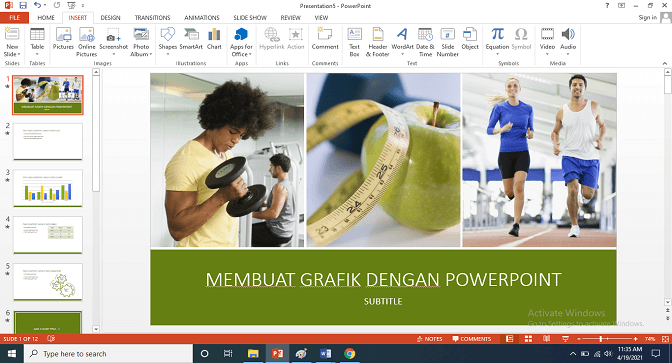Open the Table insert tool
Screen dimensions: 672x363
(37, 42)
